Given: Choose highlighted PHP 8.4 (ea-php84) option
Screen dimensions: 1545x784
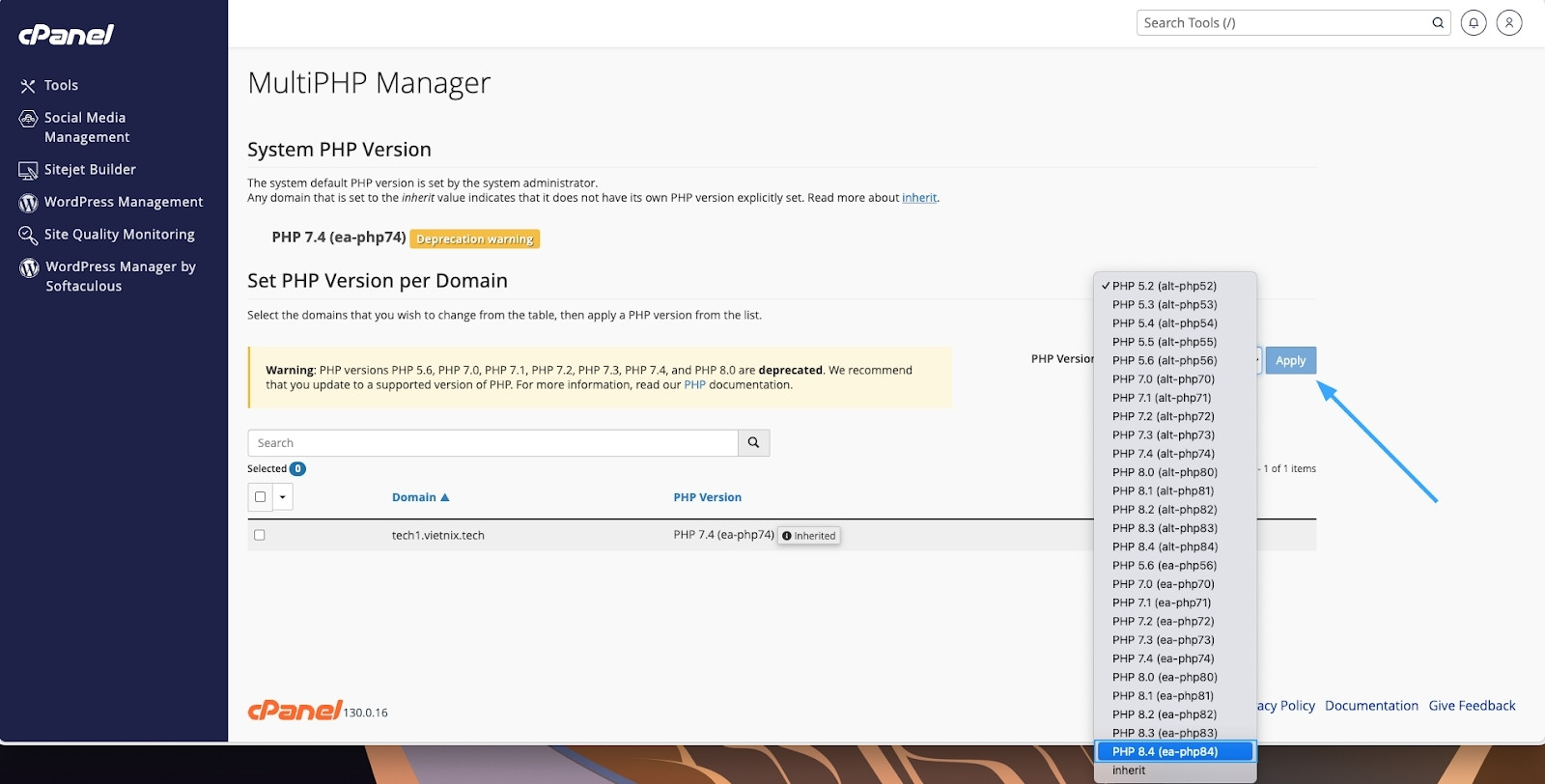Looking at the screenshot, I should 1175,752.
